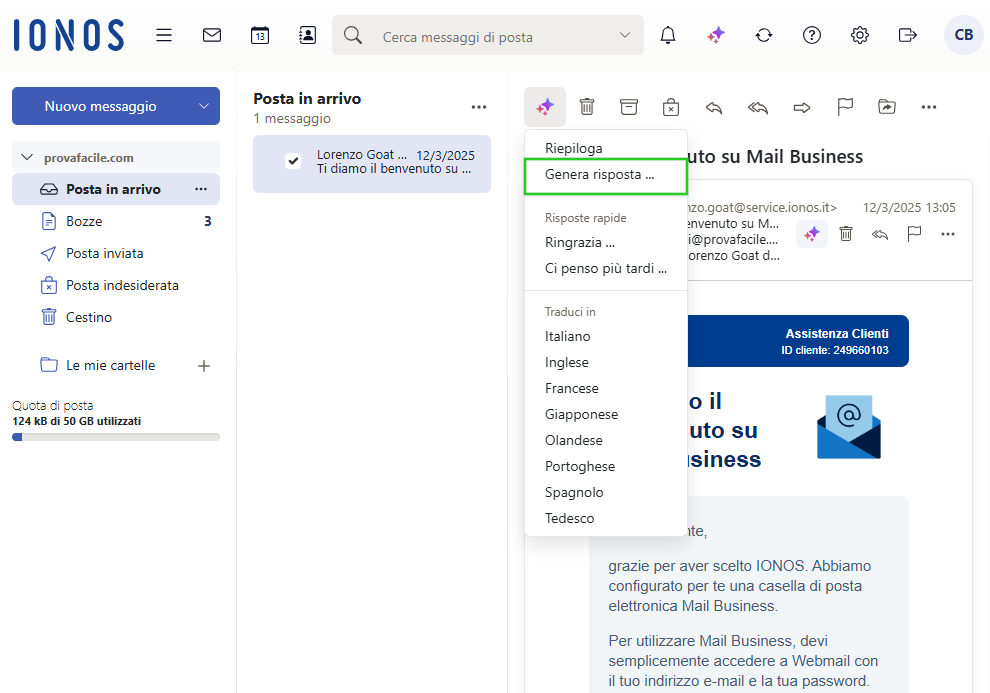Flag the message using toolbar flag icon
The width and height of the screenshot is (990, 693).
click(845, 107)
